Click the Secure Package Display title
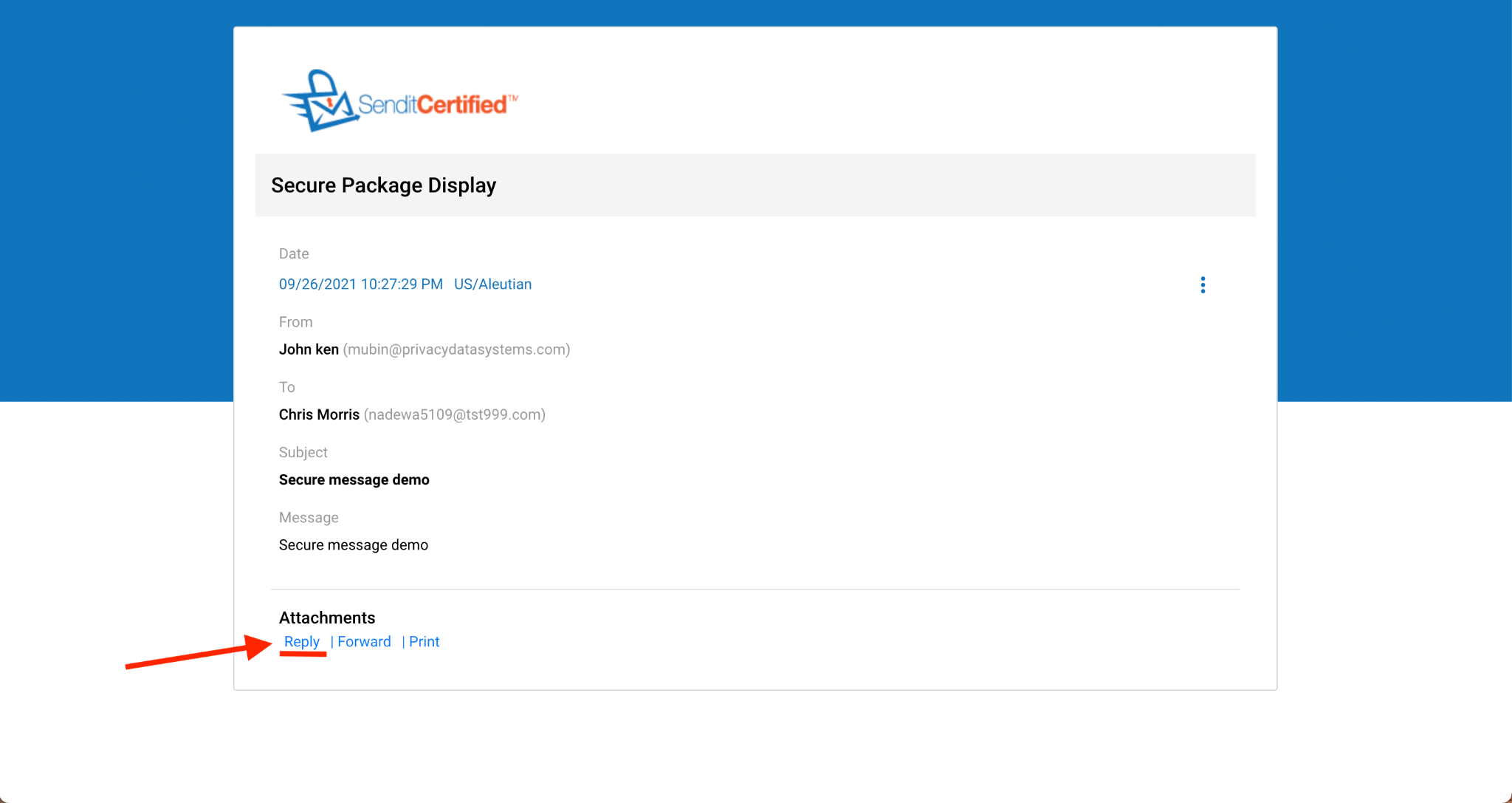Screen dimensions: 1512x803 (x=383, y=185)
